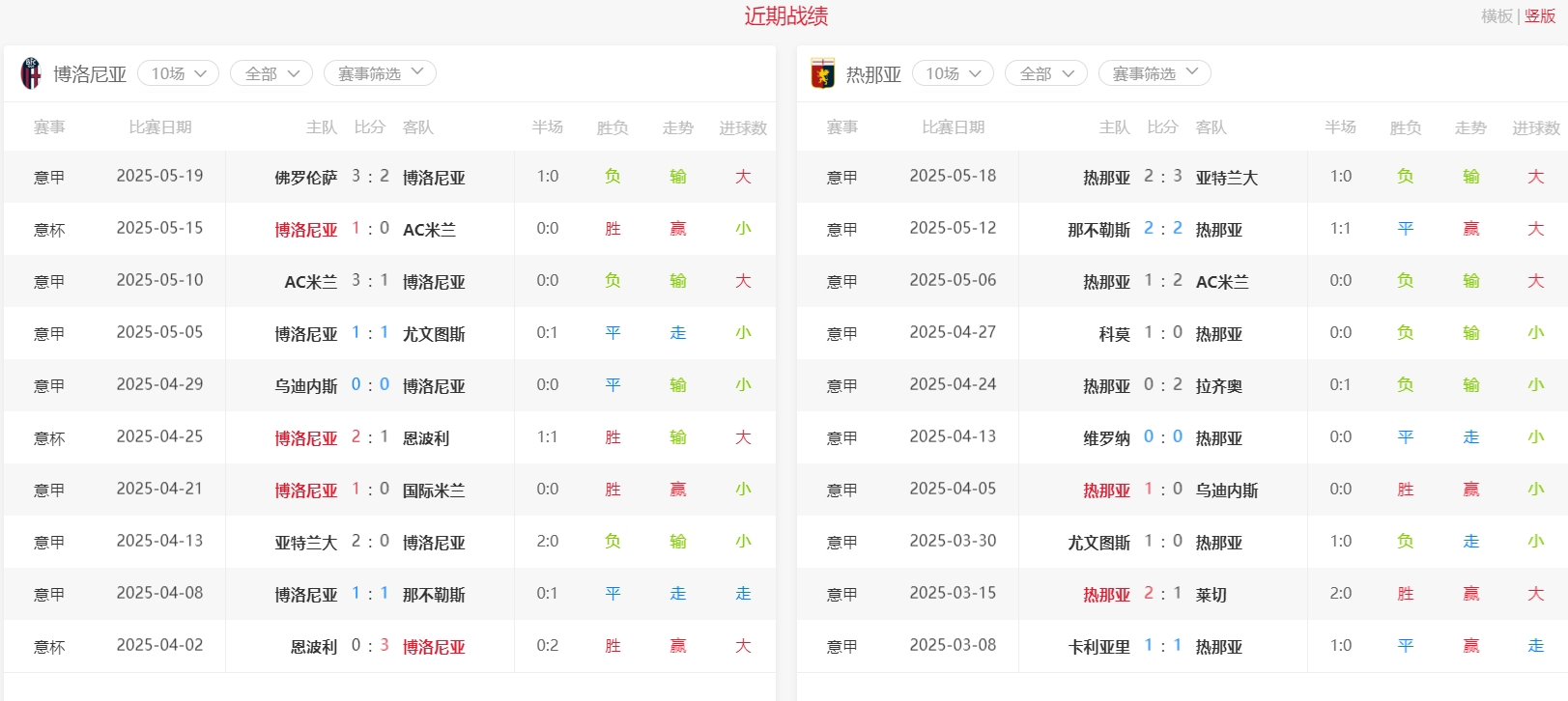Switch to 竖版 vertical layout
The height and width of the screenshot is (701, 1568).
[1540, 16]
